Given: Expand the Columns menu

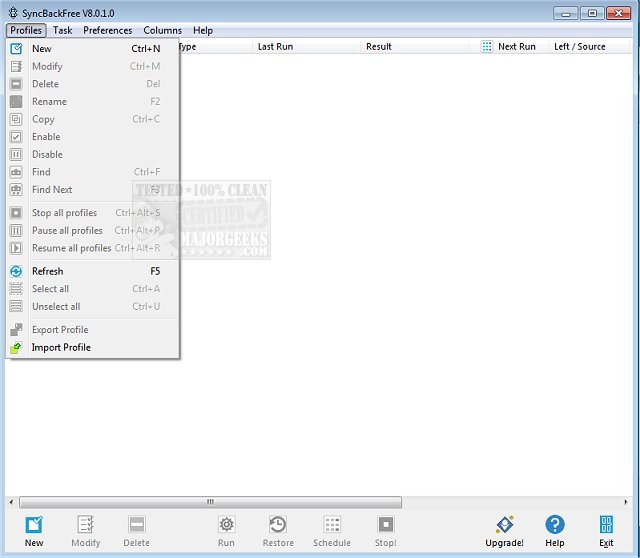Looking at the screenshot, I should point(162,31).
